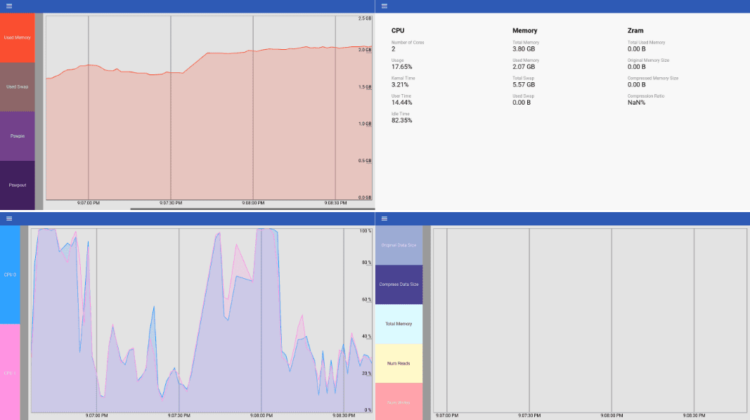The image size is (750, 420).
Task: Click the 9:07:30 PM marker on memory graph
Action: tap(171, 203)
